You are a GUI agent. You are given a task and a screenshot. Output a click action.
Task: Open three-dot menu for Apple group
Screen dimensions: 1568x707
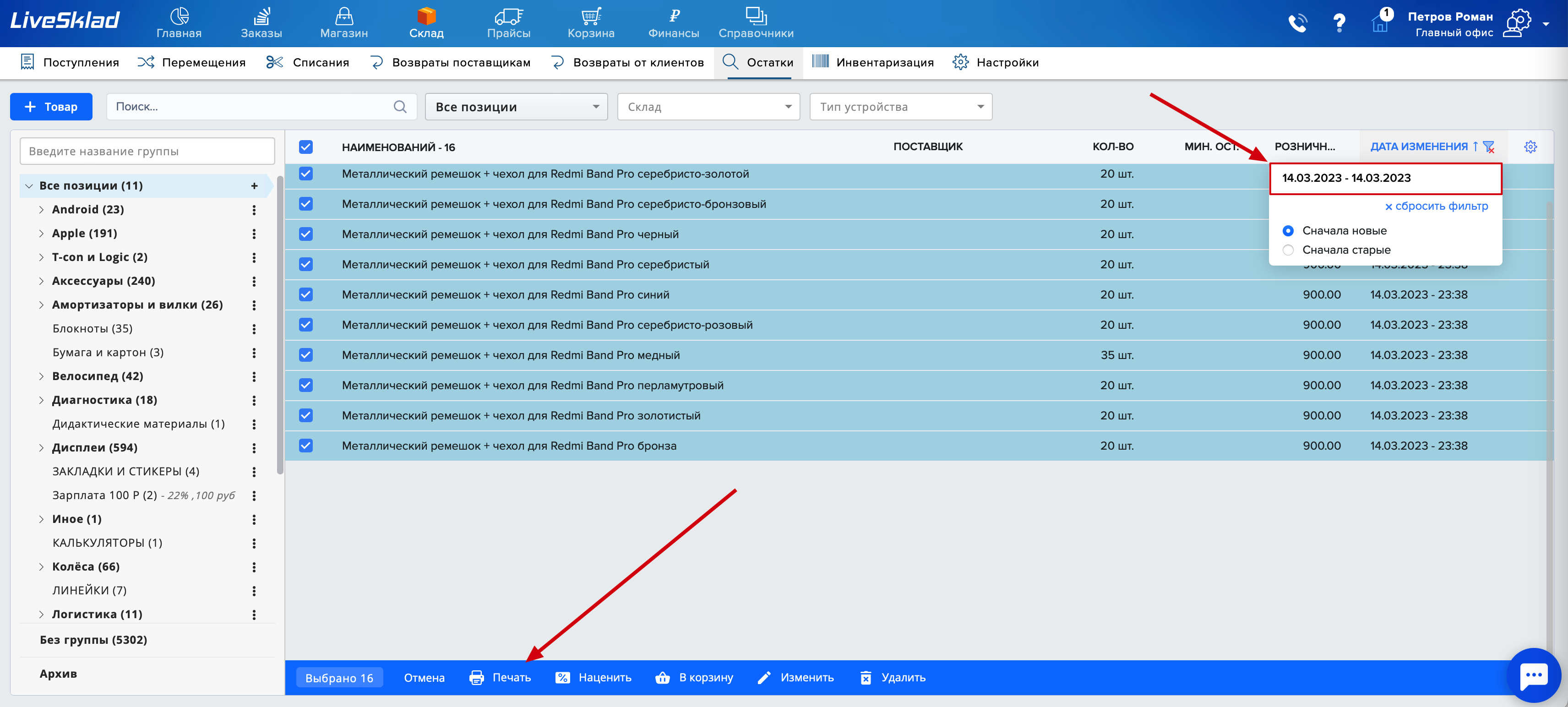(254, 234)
